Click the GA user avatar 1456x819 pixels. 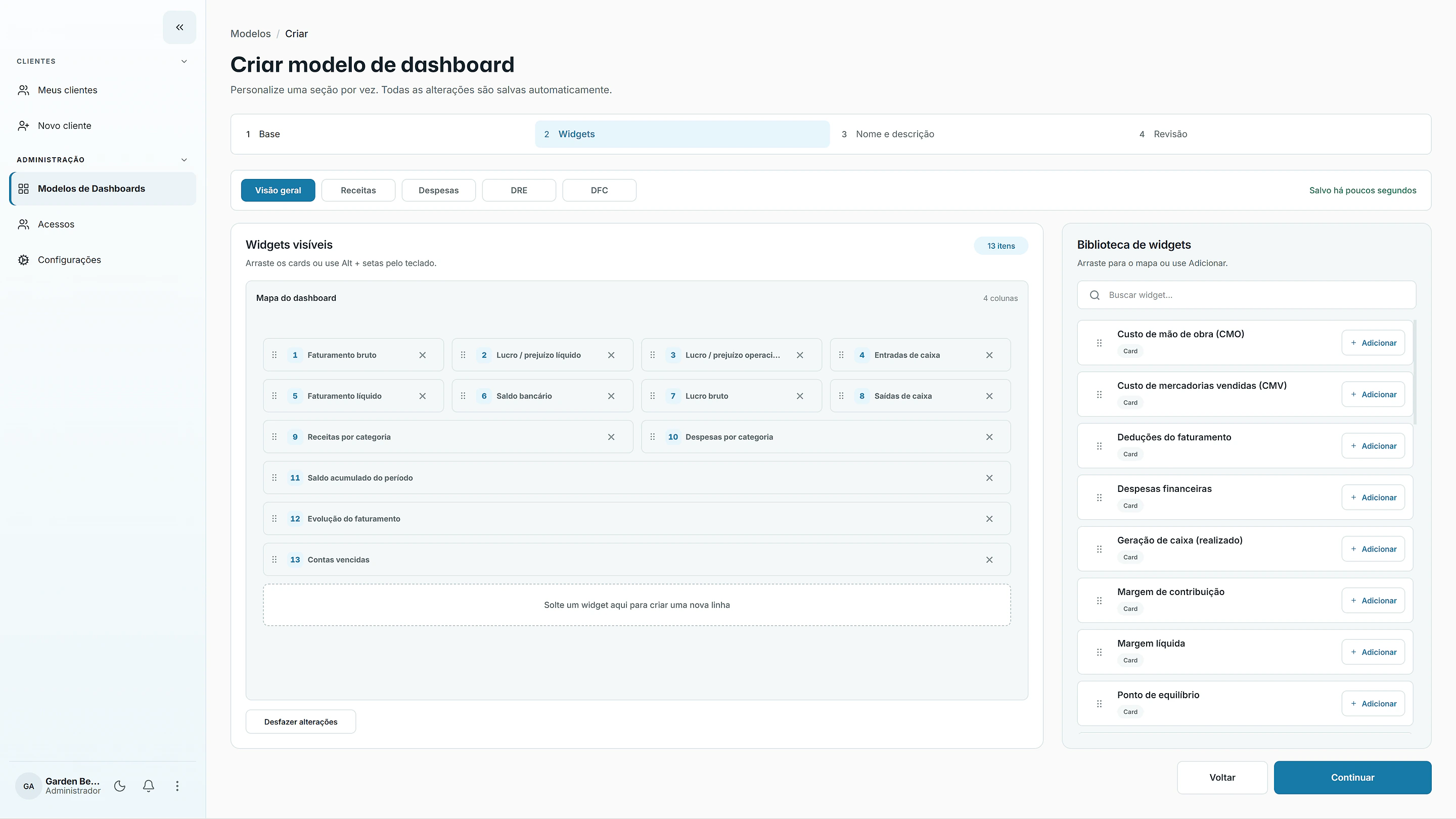point(28,786)
